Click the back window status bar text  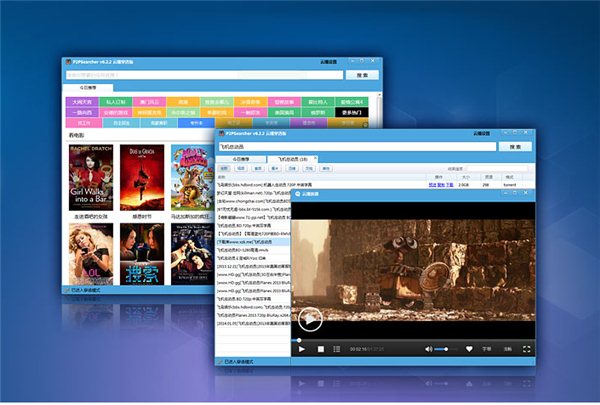pos(86,290)
